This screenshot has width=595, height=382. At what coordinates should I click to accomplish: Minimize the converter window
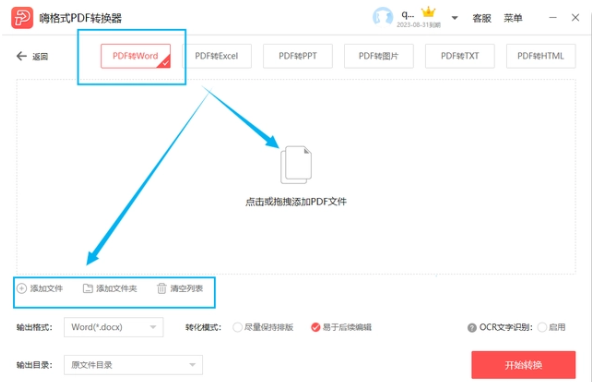tap(553, 17)
